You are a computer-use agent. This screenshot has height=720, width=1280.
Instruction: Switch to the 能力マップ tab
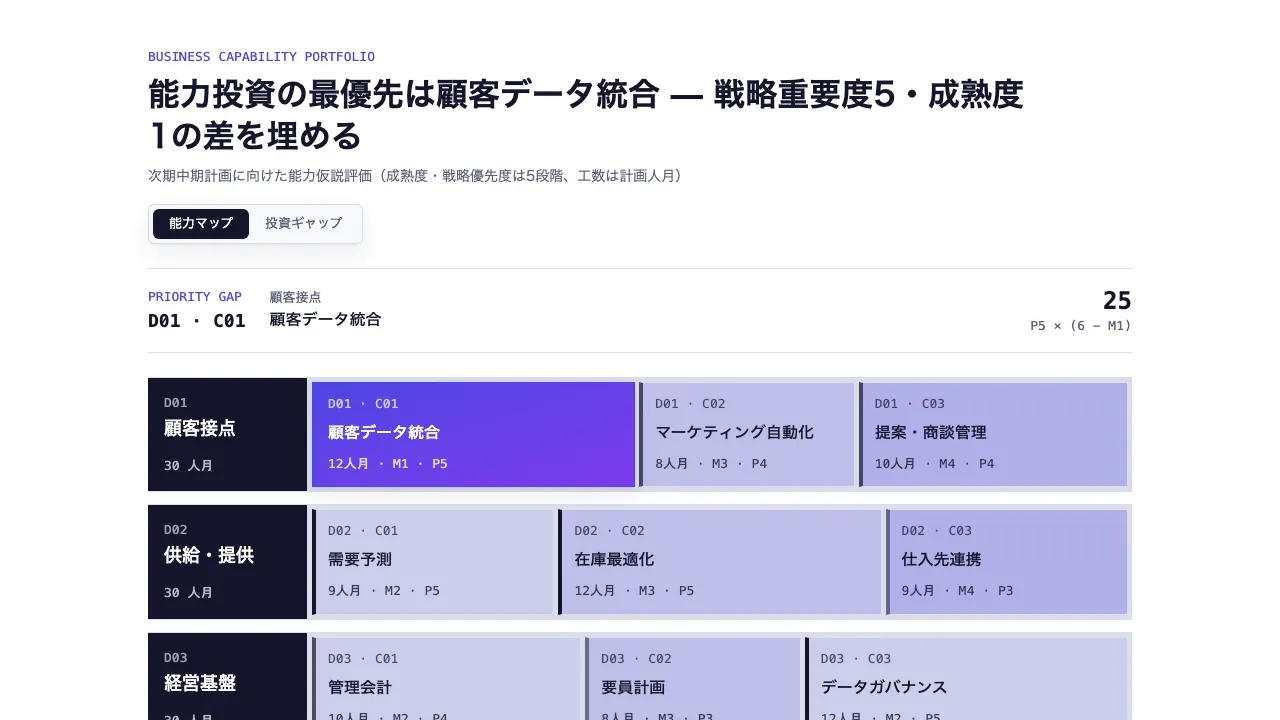click(201, 224)
